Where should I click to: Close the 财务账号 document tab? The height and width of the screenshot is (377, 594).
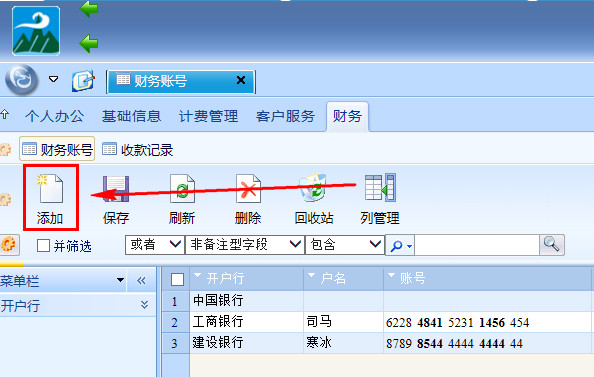(241, 80)
